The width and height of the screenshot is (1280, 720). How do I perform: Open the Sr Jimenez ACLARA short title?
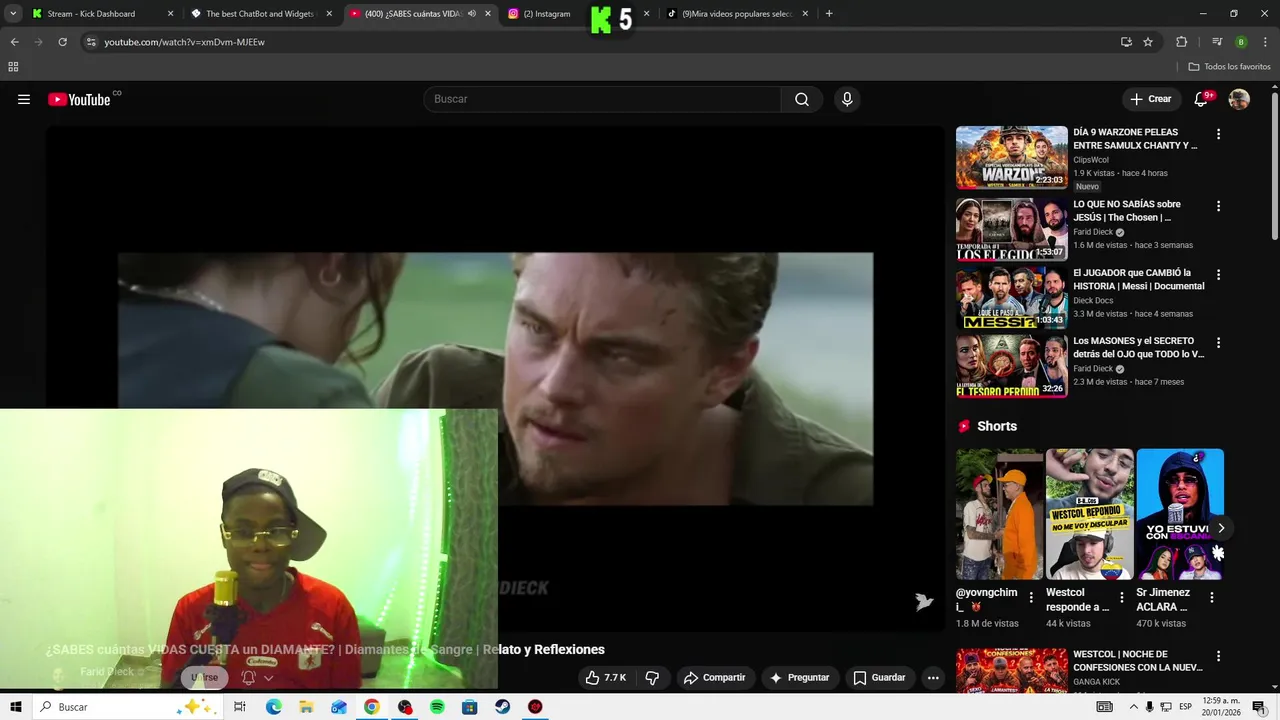(1163, 599)
